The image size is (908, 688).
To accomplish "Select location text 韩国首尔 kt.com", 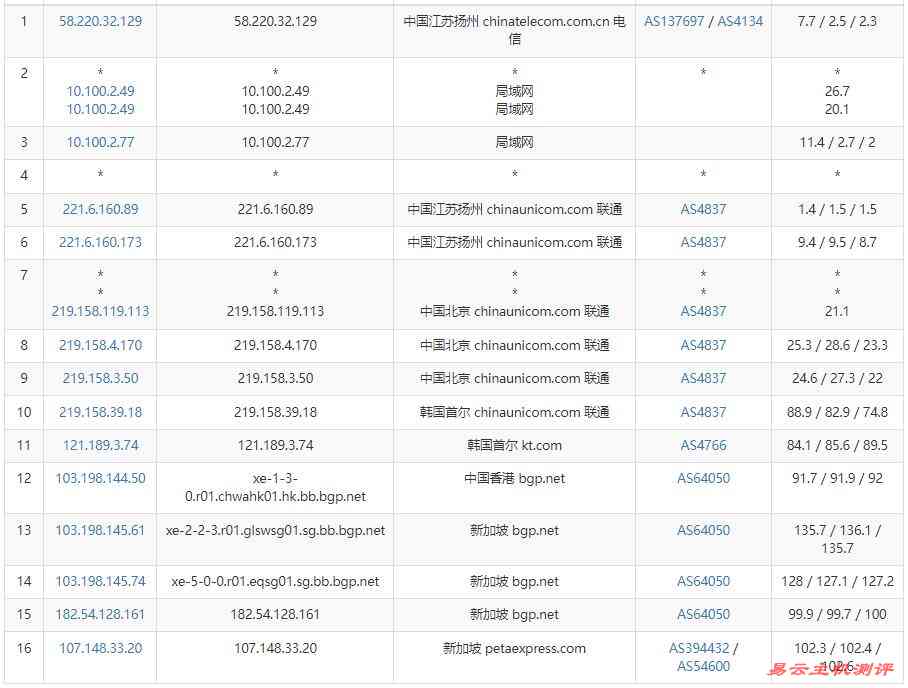I will coord(514,446).
